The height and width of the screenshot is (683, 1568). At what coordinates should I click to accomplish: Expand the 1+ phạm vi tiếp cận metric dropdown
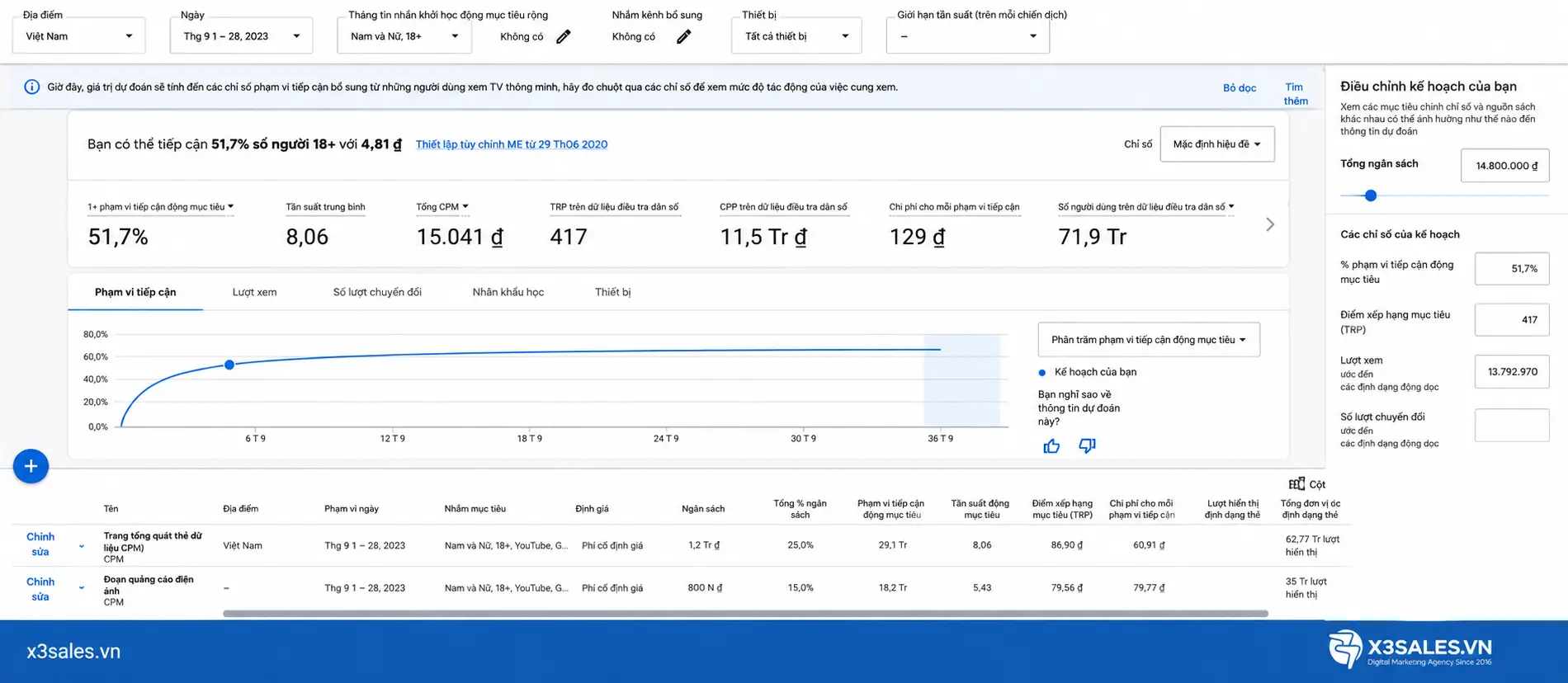tap(230, 206)
